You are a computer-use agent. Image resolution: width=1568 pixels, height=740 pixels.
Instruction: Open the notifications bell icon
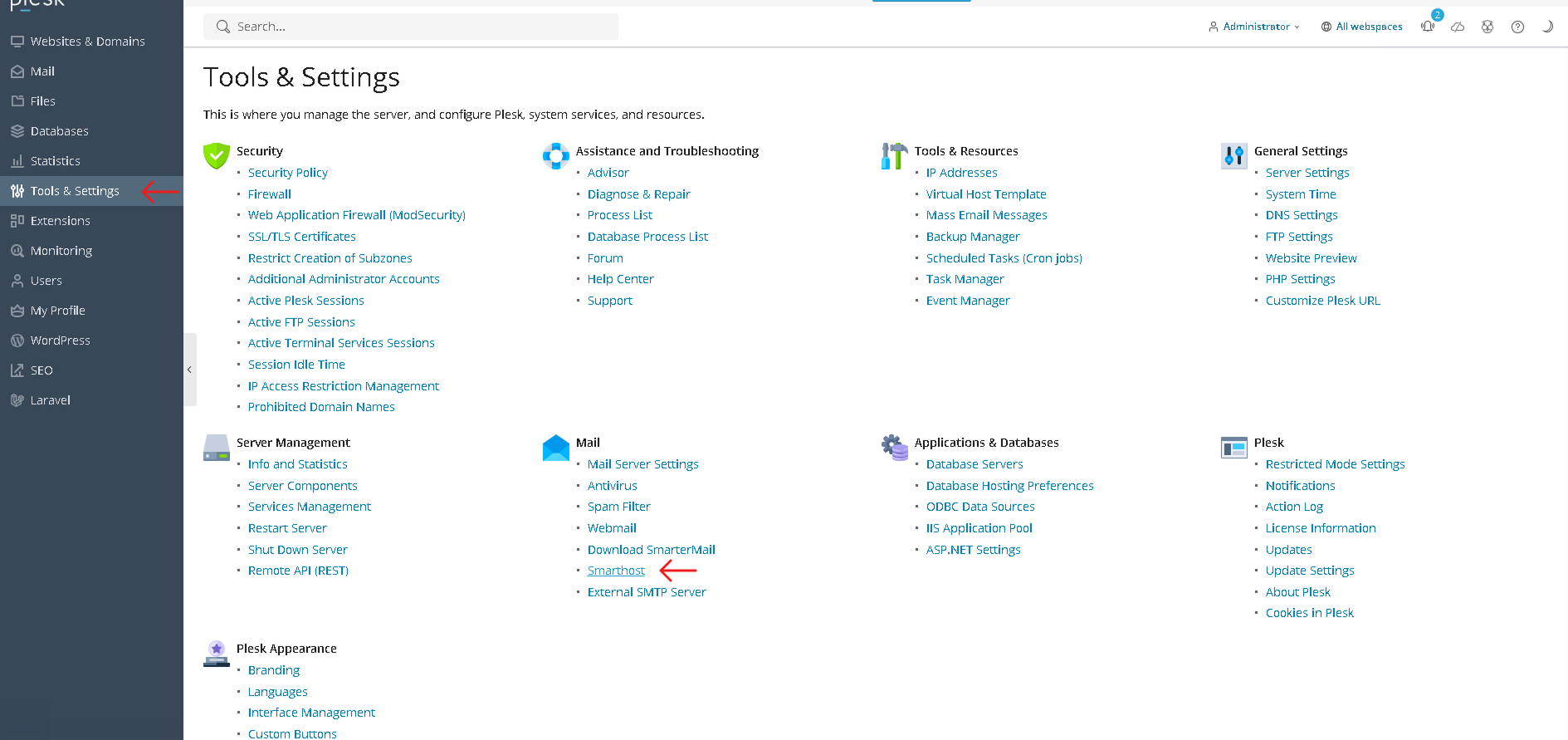pos(1428,27)
